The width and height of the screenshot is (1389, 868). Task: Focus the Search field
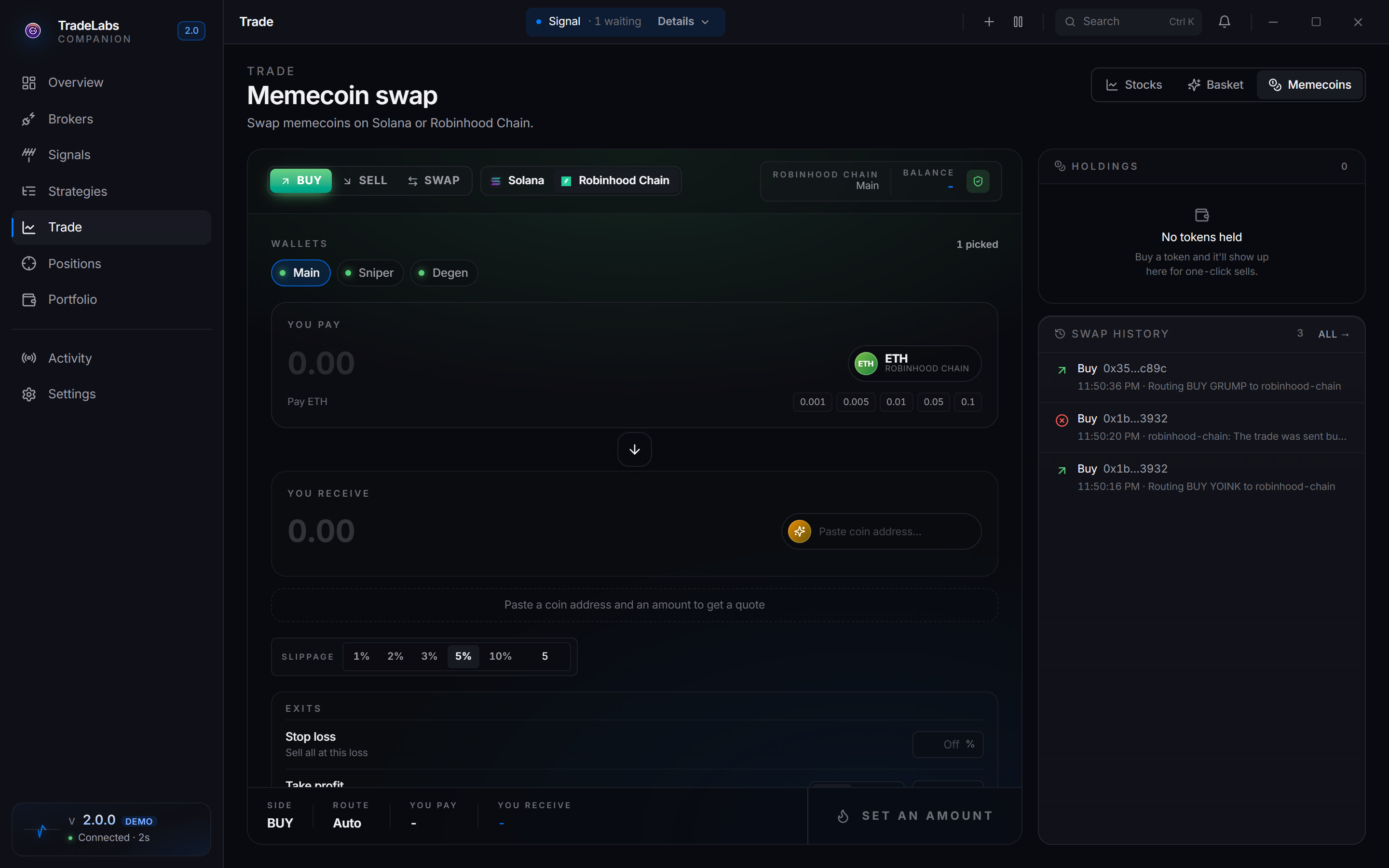click(x=1129, y=22)
